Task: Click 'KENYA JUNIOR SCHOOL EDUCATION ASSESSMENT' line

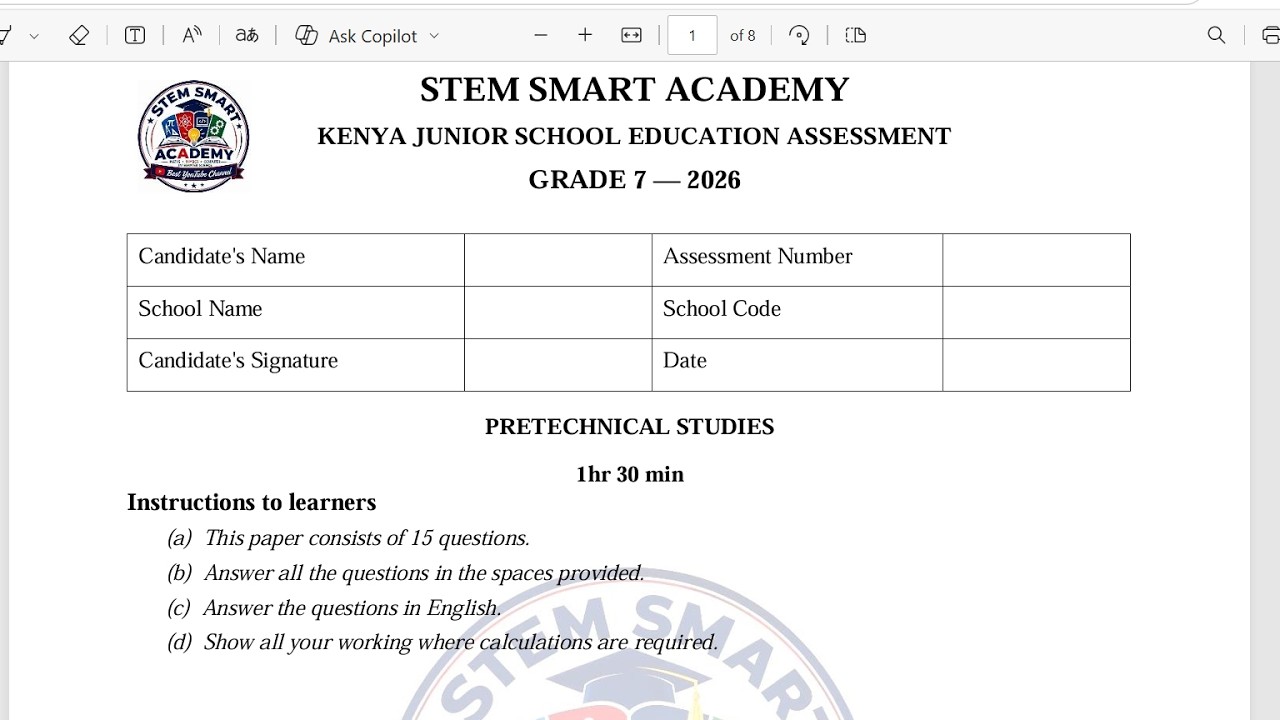Action: (634, 137)
